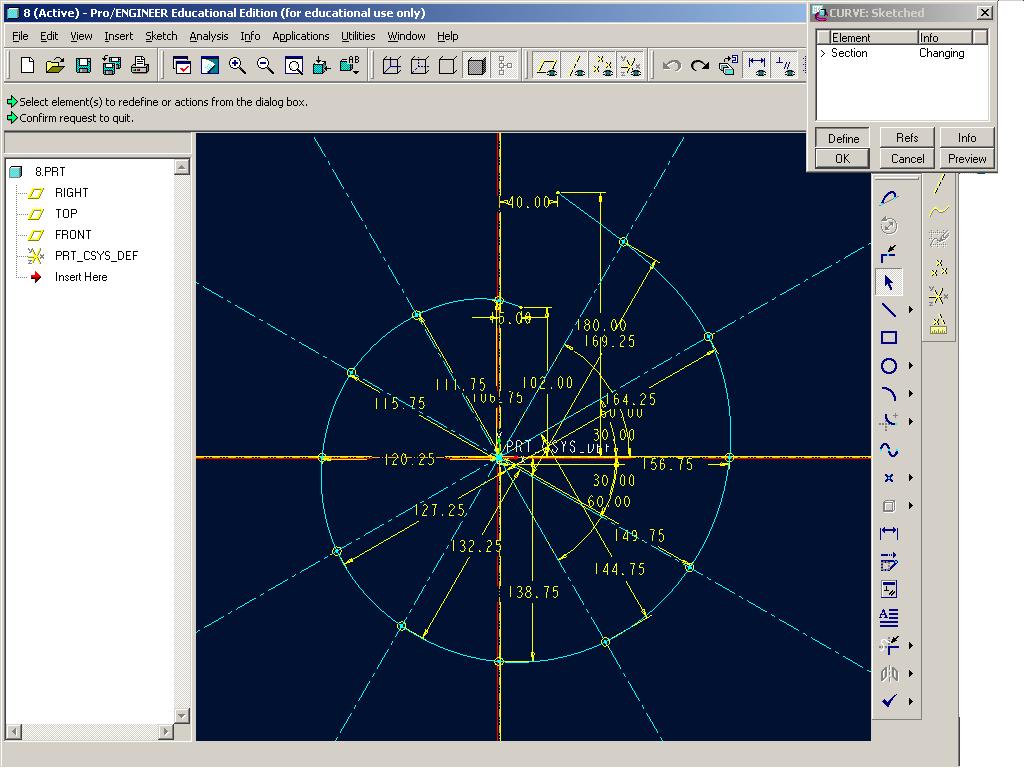The image size is (1024, 768).
Task: Expand the Arc tool flyout arrow
Action: click(911, 394)
